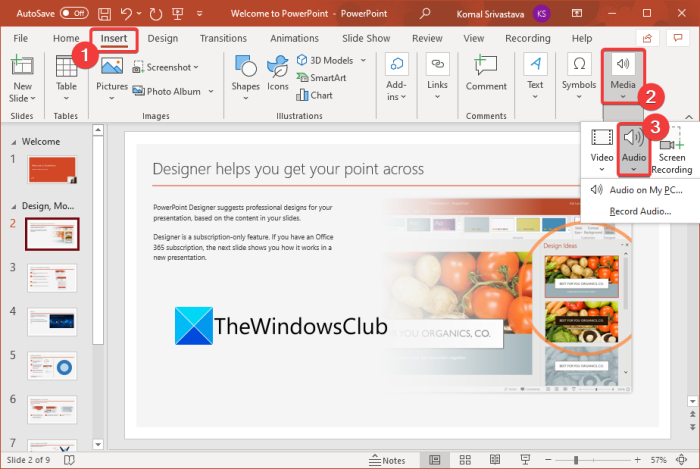The width and height of the screenshot is (700, 469).
Task: Click the New Slide icon
Action: pos(22,66)
